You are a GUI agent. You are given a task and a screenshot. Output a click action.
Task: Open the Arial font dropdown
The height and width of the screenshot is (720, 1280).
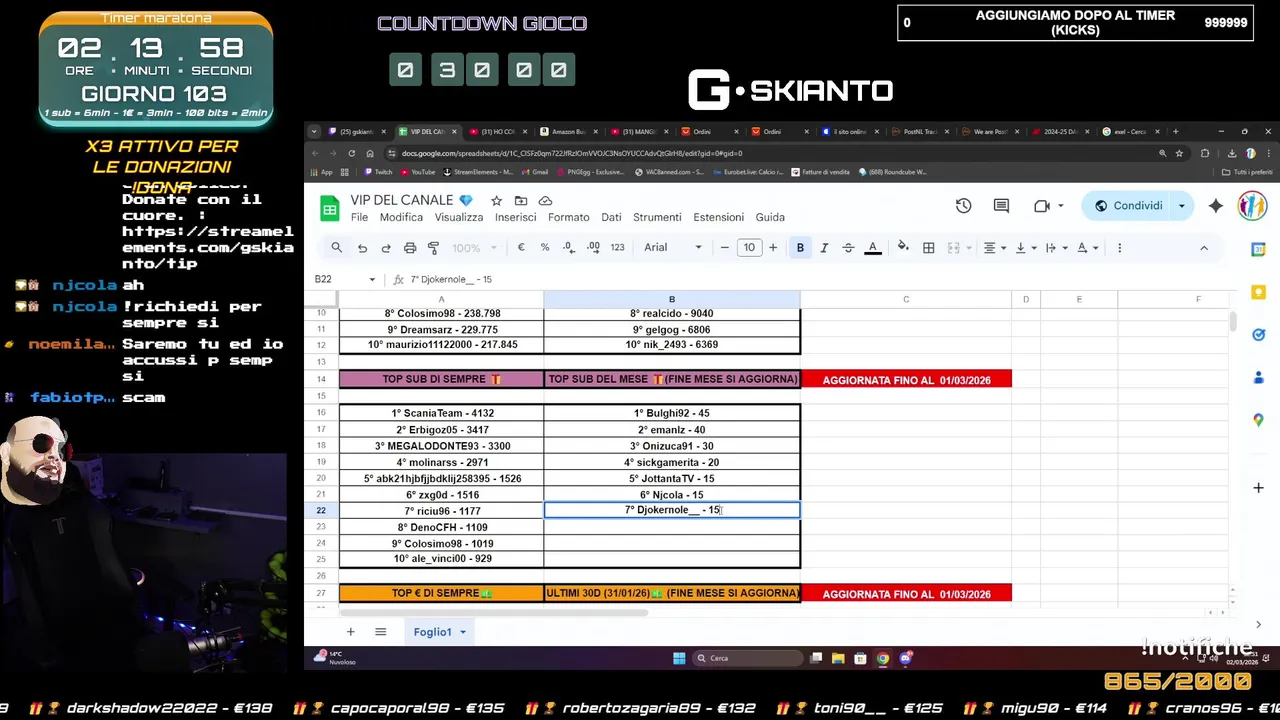point(673,248)
